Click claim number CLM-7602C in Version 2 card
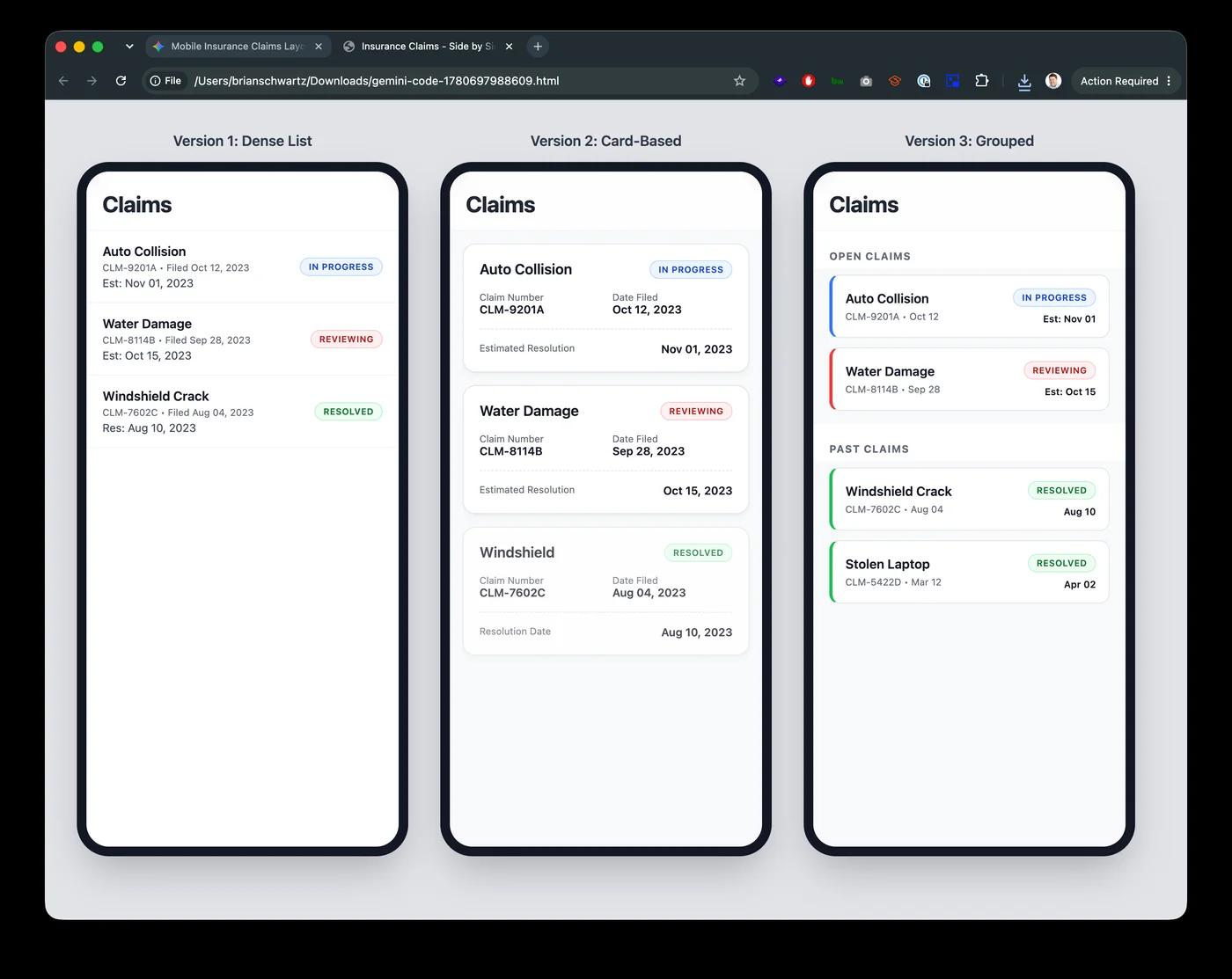Viewport: 1232px width, 979px height. [512, 593]
